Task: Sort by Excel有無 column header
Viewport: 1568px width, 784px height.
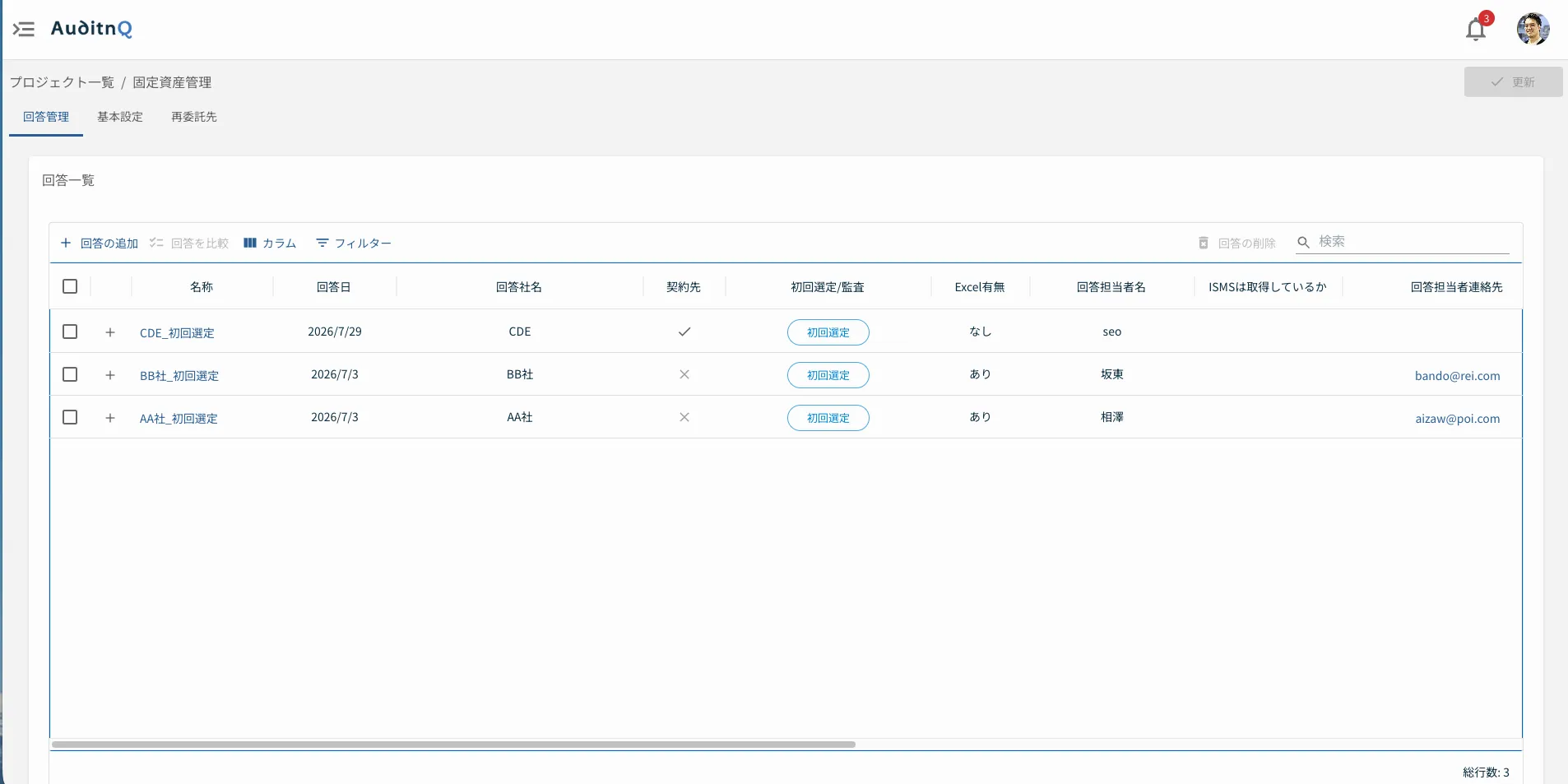Action: click(980, 287)
